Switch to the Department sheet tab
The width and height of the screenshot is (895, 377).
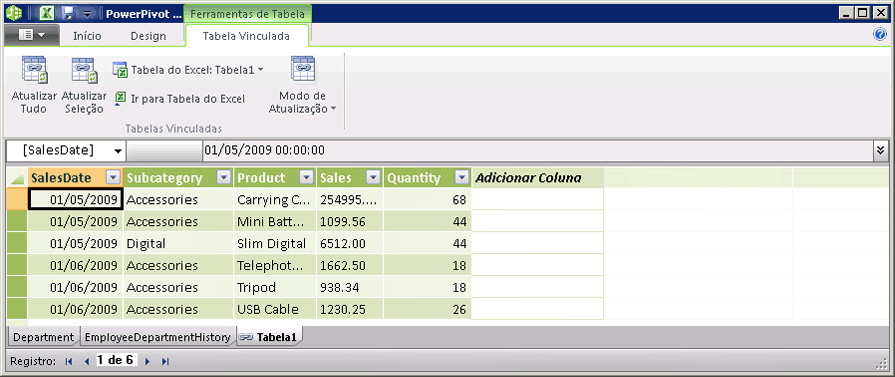tap(44, 337)
